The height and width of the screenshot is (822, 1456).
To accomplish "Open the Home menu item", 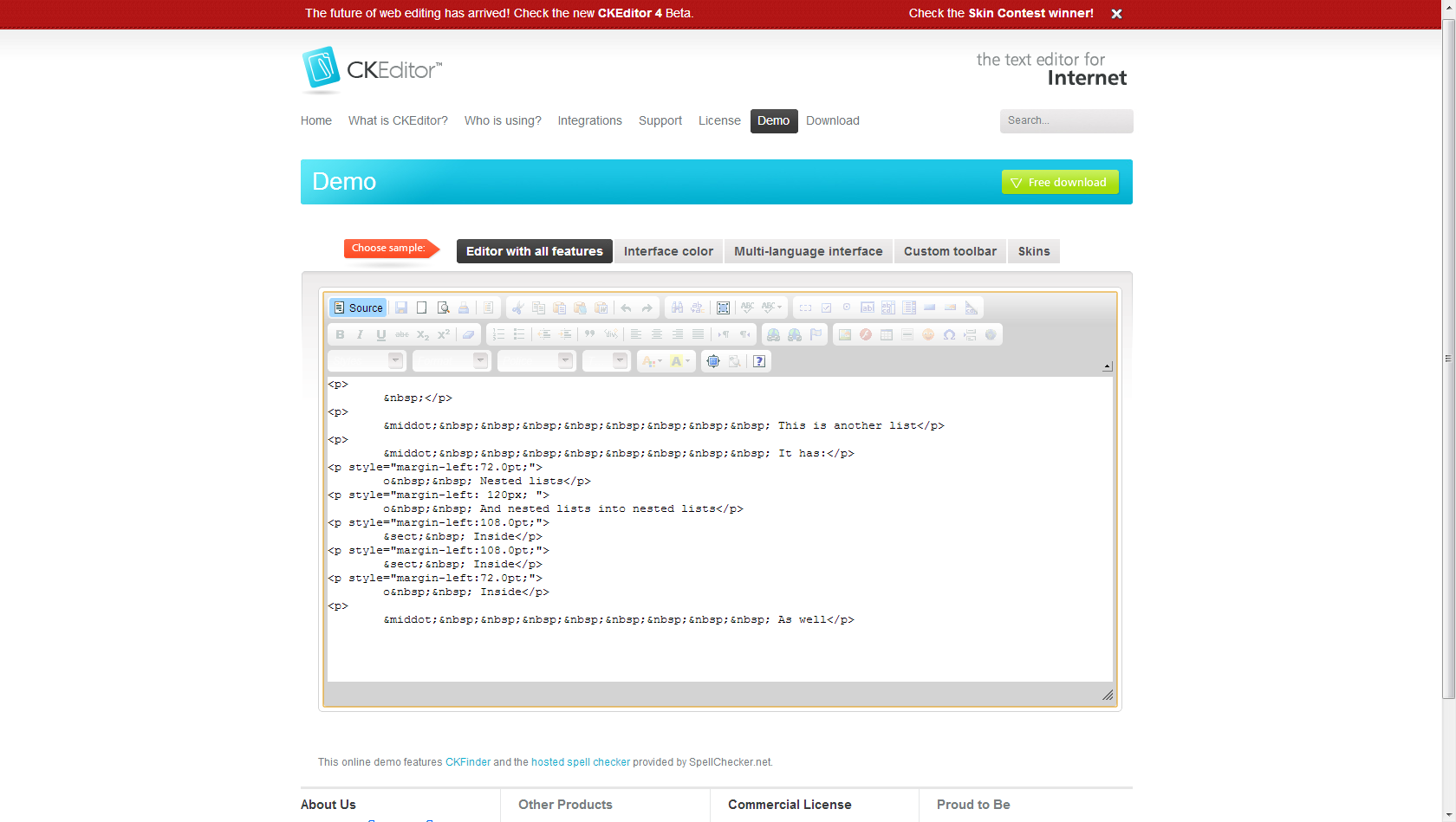I will (x=316, y=120).
